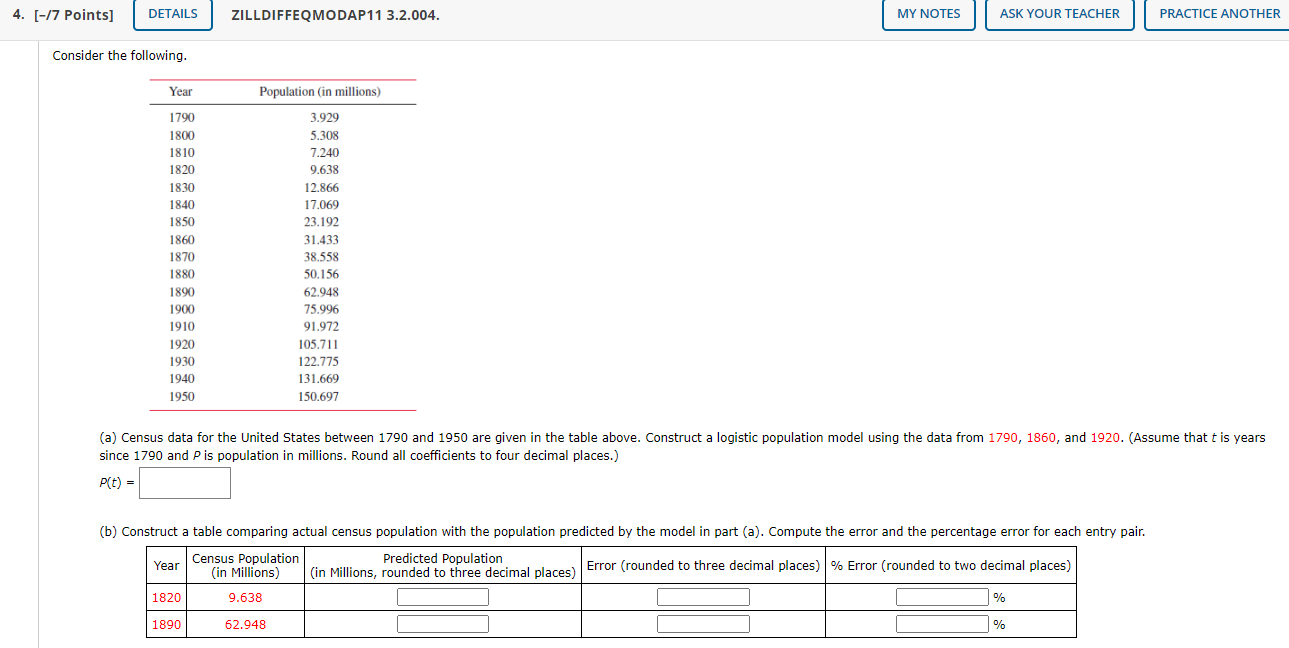
Task: Open MY NOTES
Action: click(928, 14)
